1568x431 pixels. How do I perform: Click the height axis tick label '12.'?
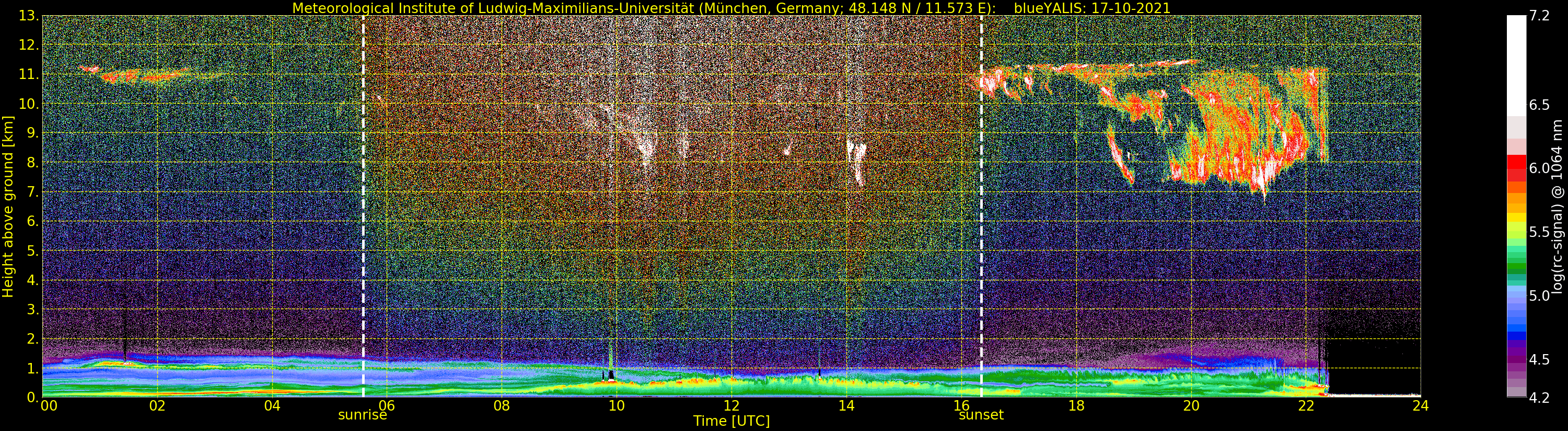(x=28, y=44)
